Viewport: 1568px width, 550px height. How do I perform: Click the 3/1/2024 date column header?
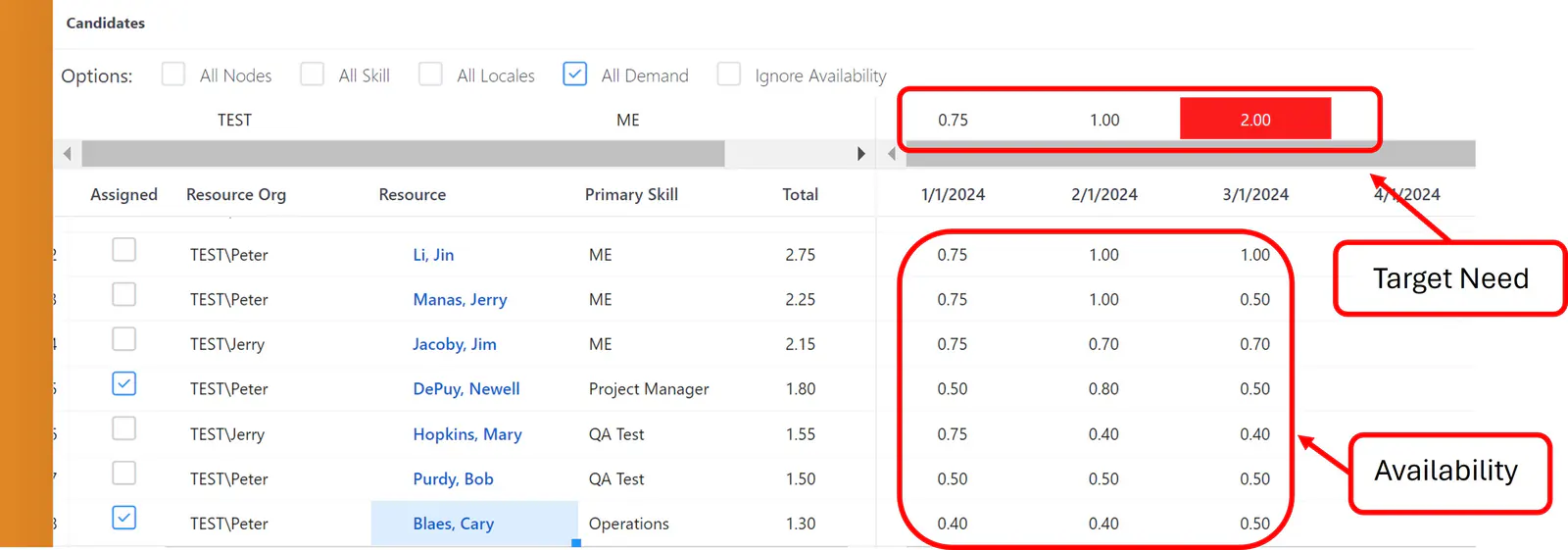tap(1255, 194)
